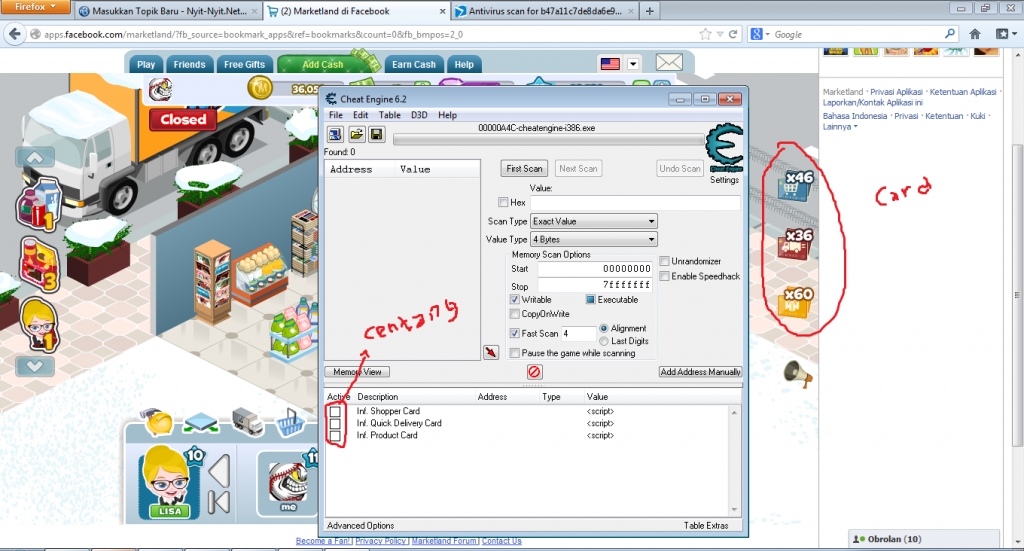
Task: Click the Lisa avatar portrait
Action: (168, 483)
